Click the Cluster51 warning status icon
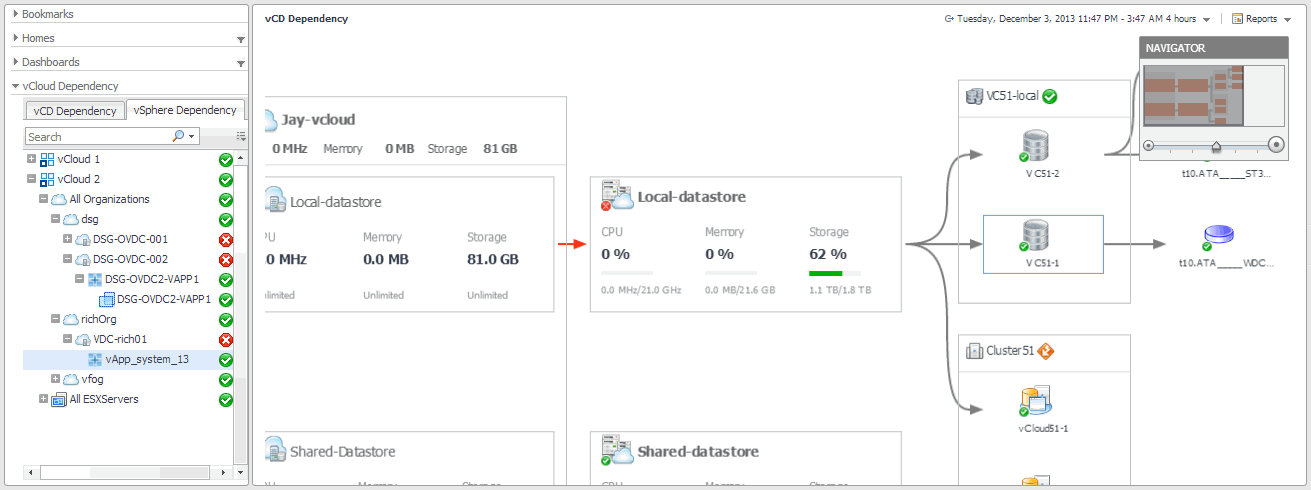The height and width of the screenshot is (490, 1311). point(1048,351)
